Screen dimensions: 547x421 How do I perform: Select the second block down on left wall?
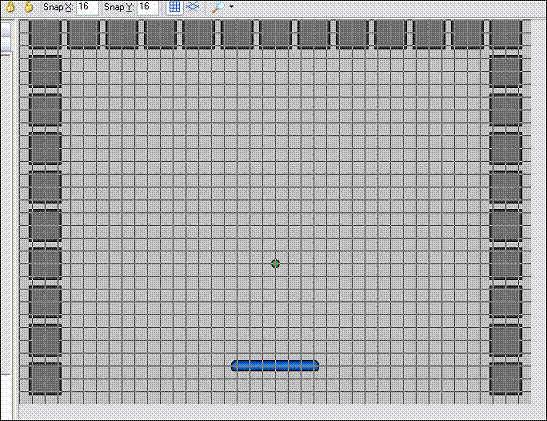click(45, 110)
